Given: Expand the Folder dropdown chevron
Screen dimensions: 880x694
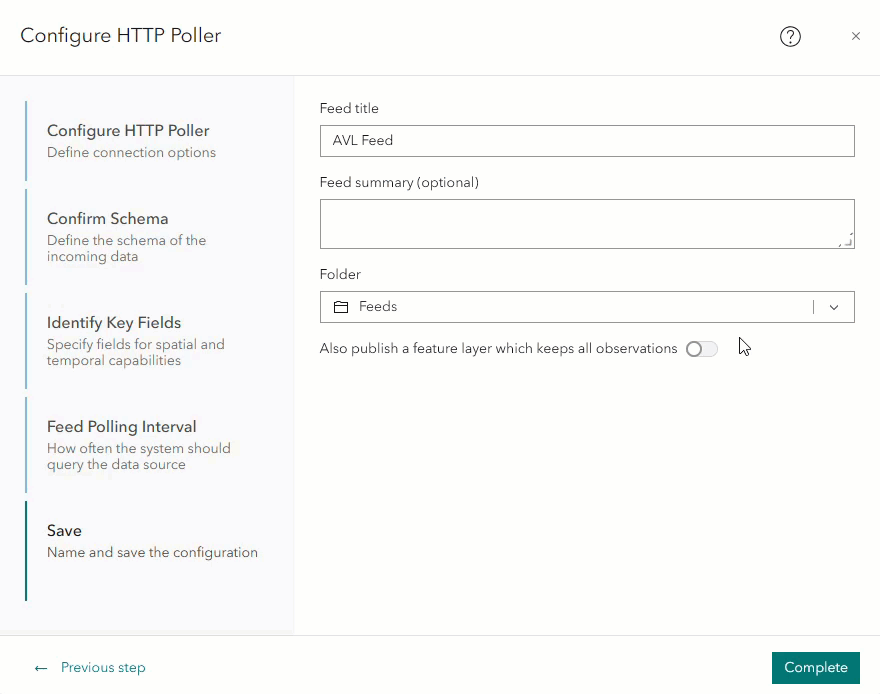Looking at the screenshot, I should (x=834, y=307).
